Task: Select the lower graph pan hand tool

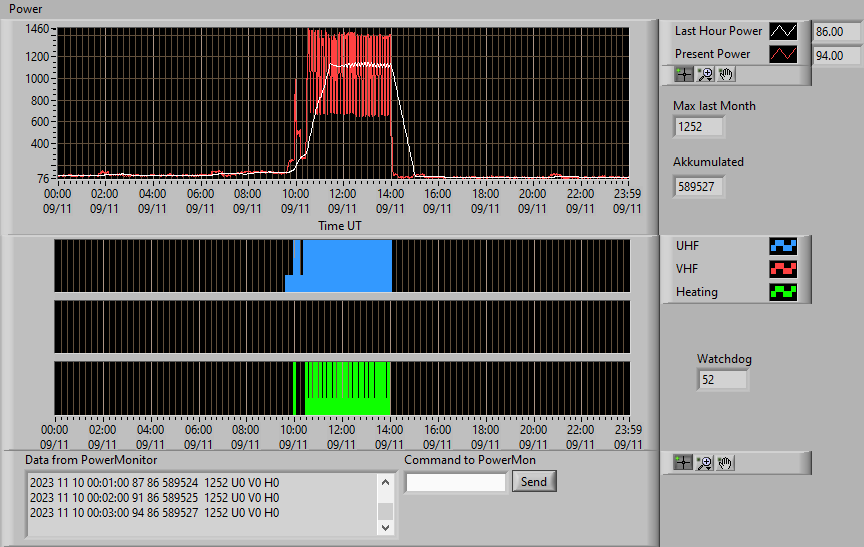Action: (x=725, y=463)
